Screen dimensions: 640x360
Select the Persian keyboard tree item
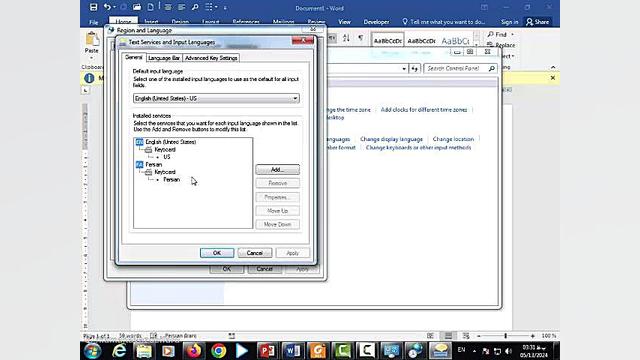point(171,180)
